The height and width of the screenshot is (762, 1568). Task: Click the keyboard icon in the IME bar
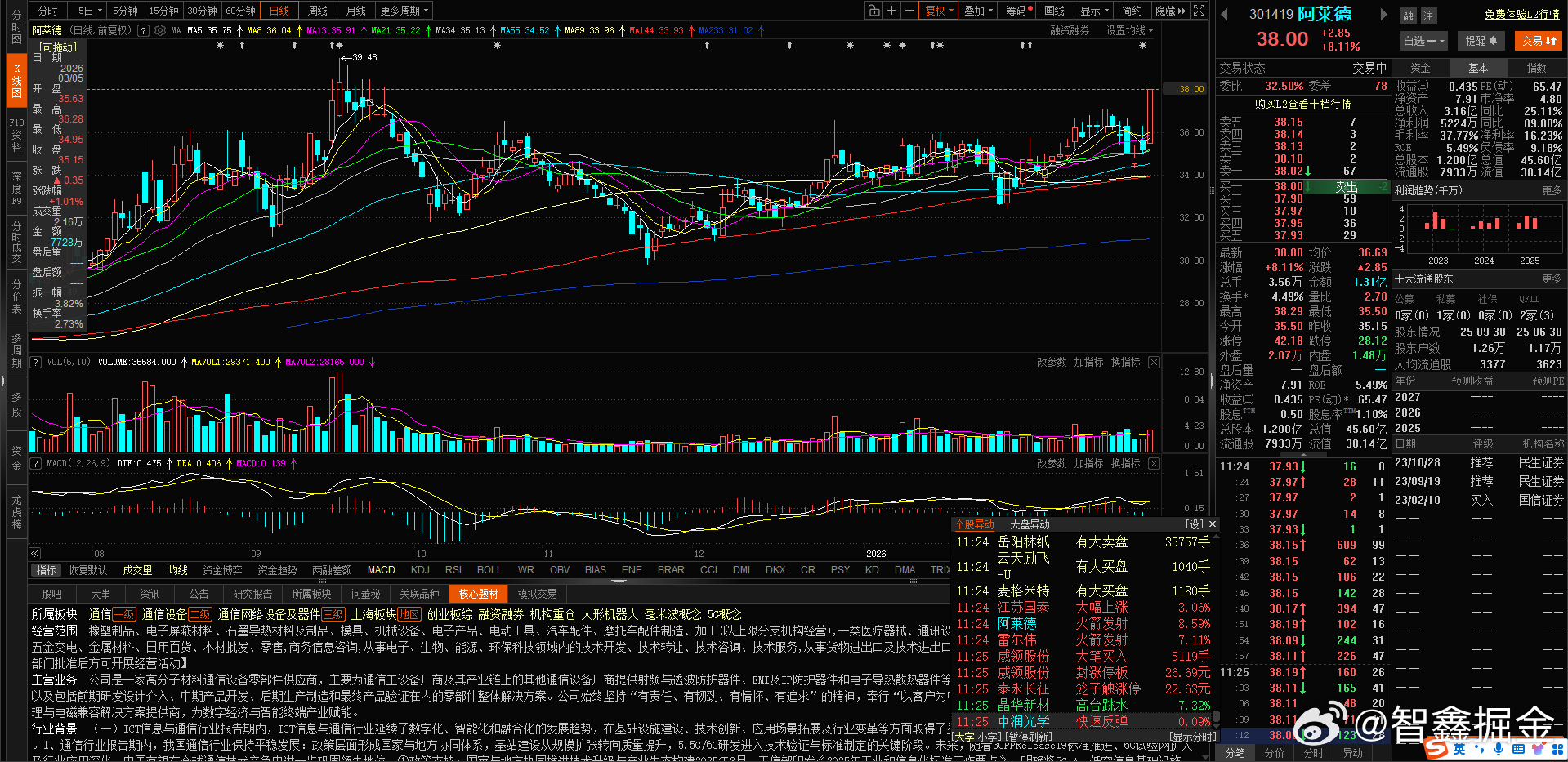[1518, 748]
